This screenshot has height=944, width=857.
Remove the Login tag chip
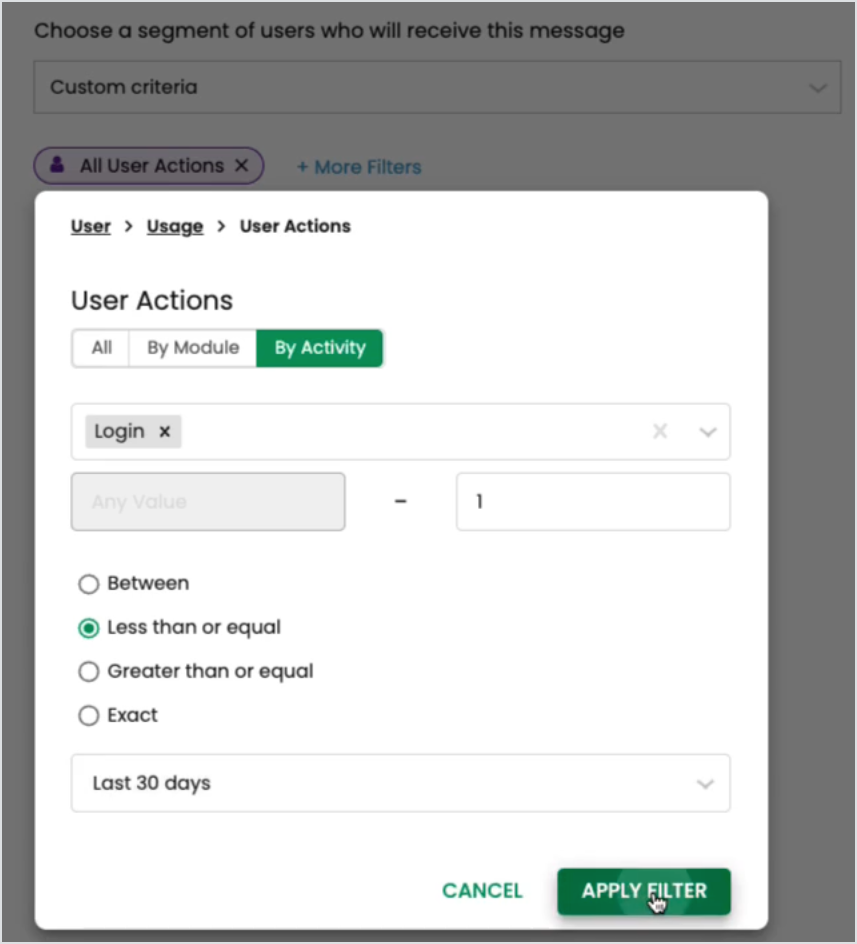tap(165, 432)
